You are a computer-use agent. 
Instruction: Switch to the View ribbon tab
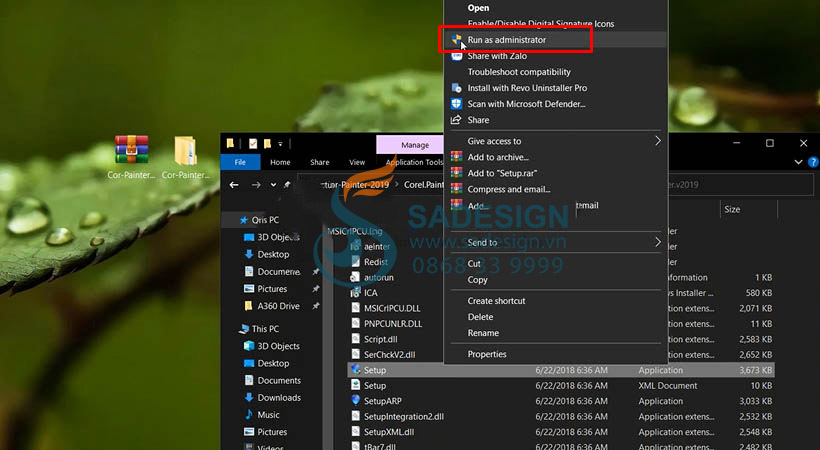[x=357, y=162]
